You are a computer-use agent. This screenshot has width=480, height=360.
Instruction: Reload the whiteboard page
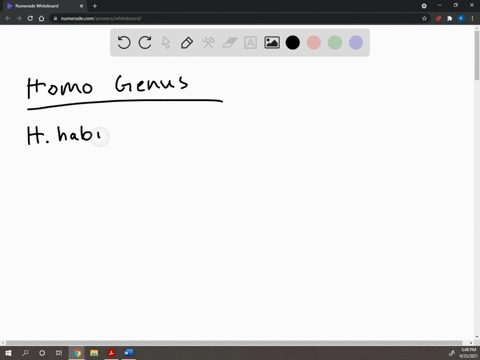(30, 18)
